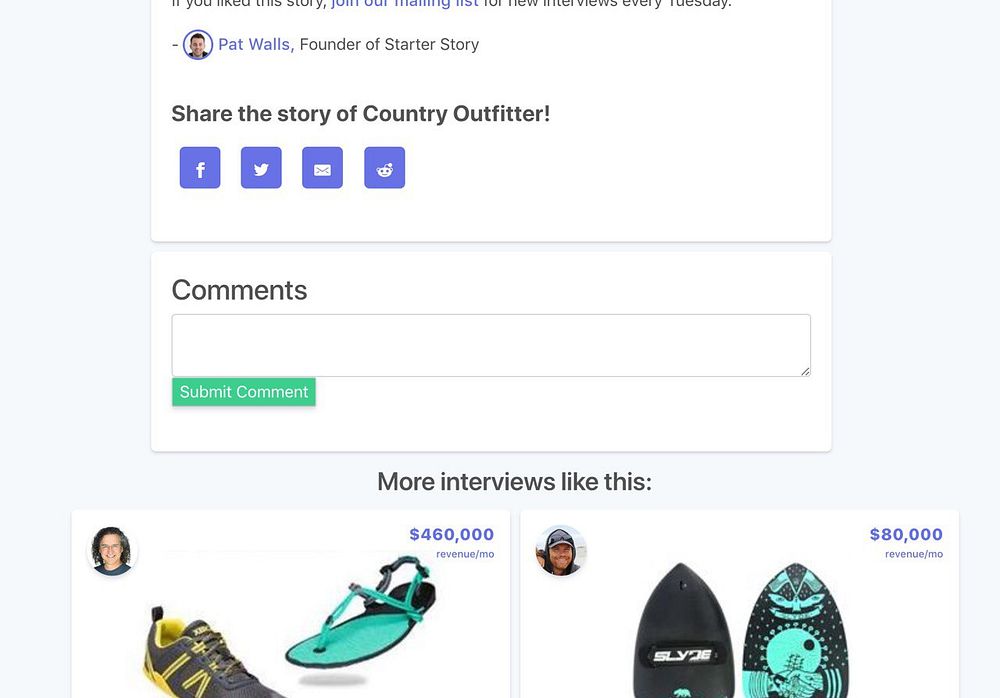Viewport: 1000px width, 698px height.
Task: Select the $460,000 revenue figure
Action: (x=452, y=534)
